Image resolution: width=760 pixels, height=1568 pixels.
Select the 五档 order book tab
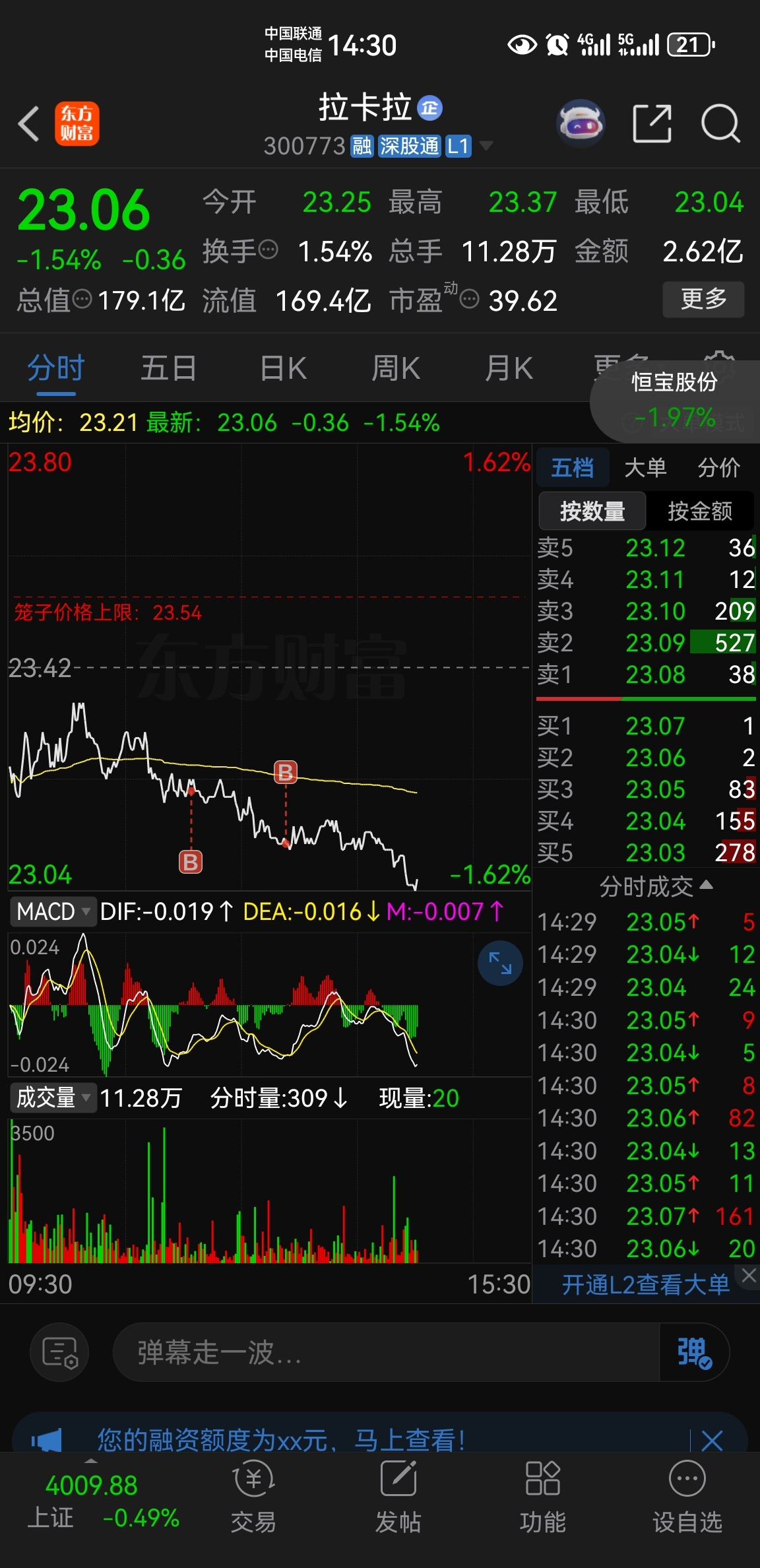pyautogui.click(x=572, y=468)
